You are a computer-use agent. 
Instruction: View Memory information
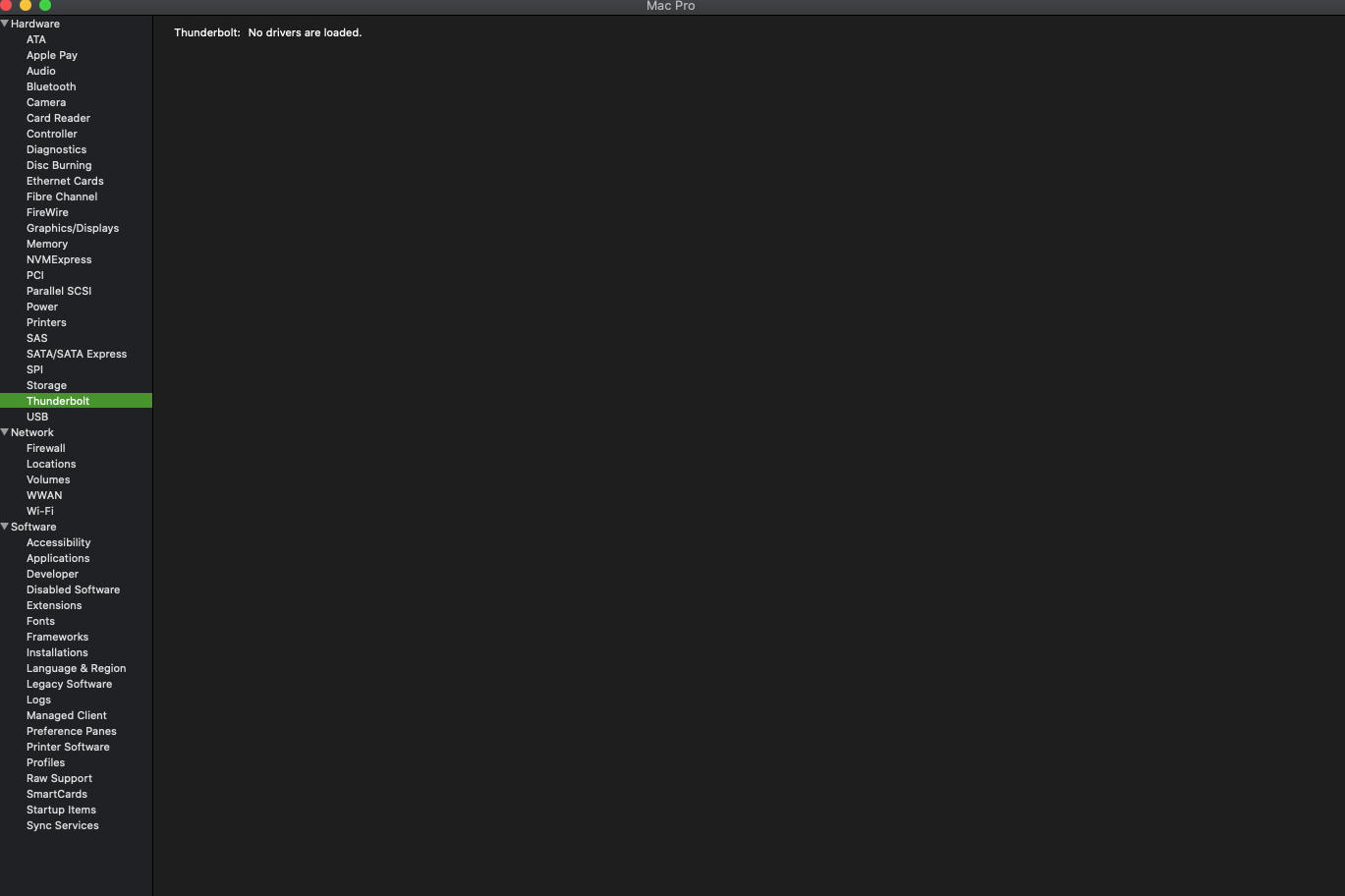click(47, 244)
